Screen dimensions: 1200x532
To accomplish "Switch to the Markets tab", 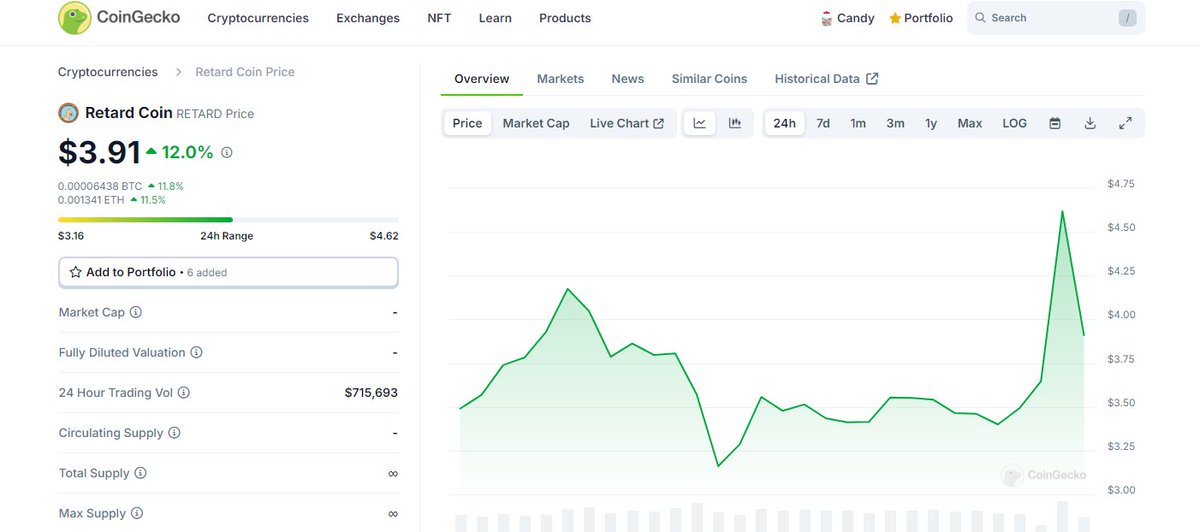I will 560,78.
